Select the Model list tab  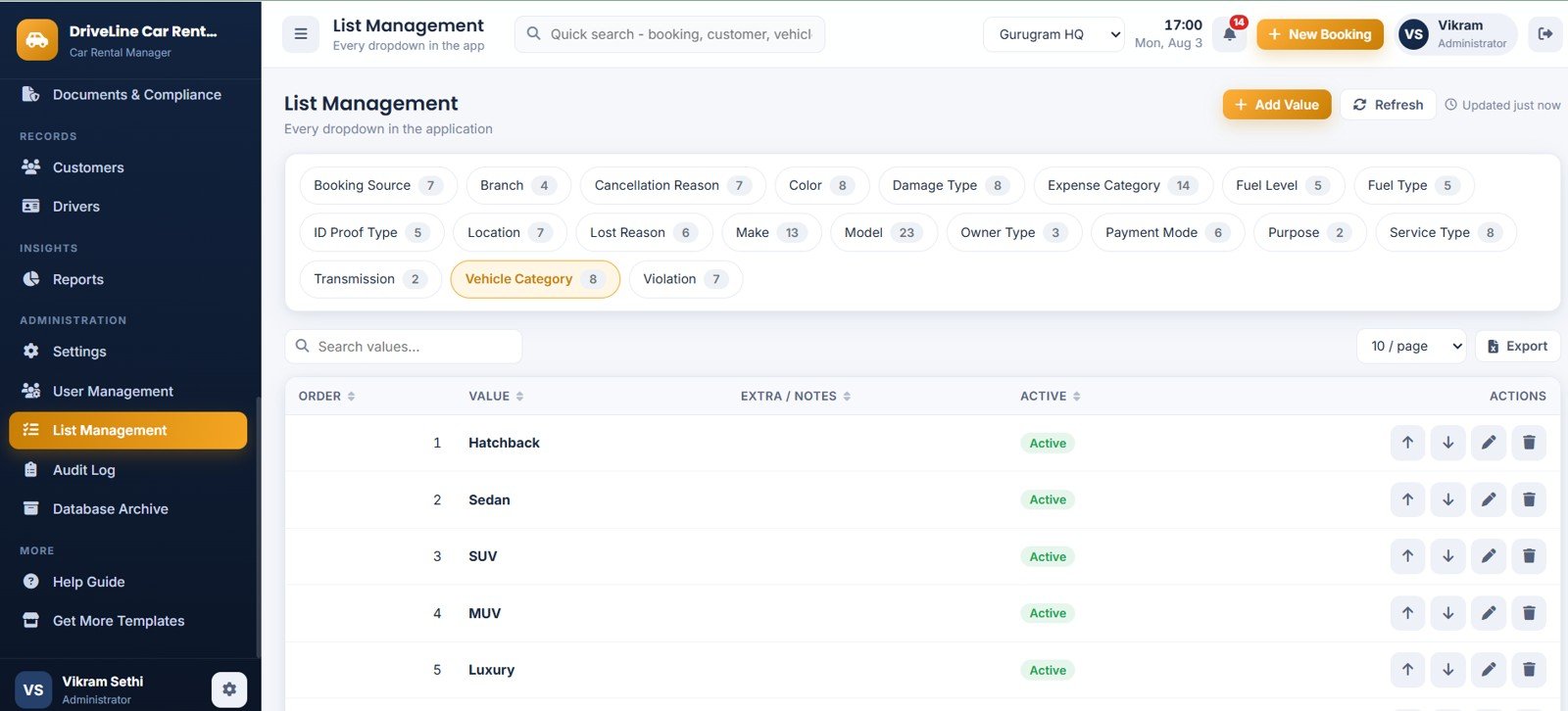(884, 232)
